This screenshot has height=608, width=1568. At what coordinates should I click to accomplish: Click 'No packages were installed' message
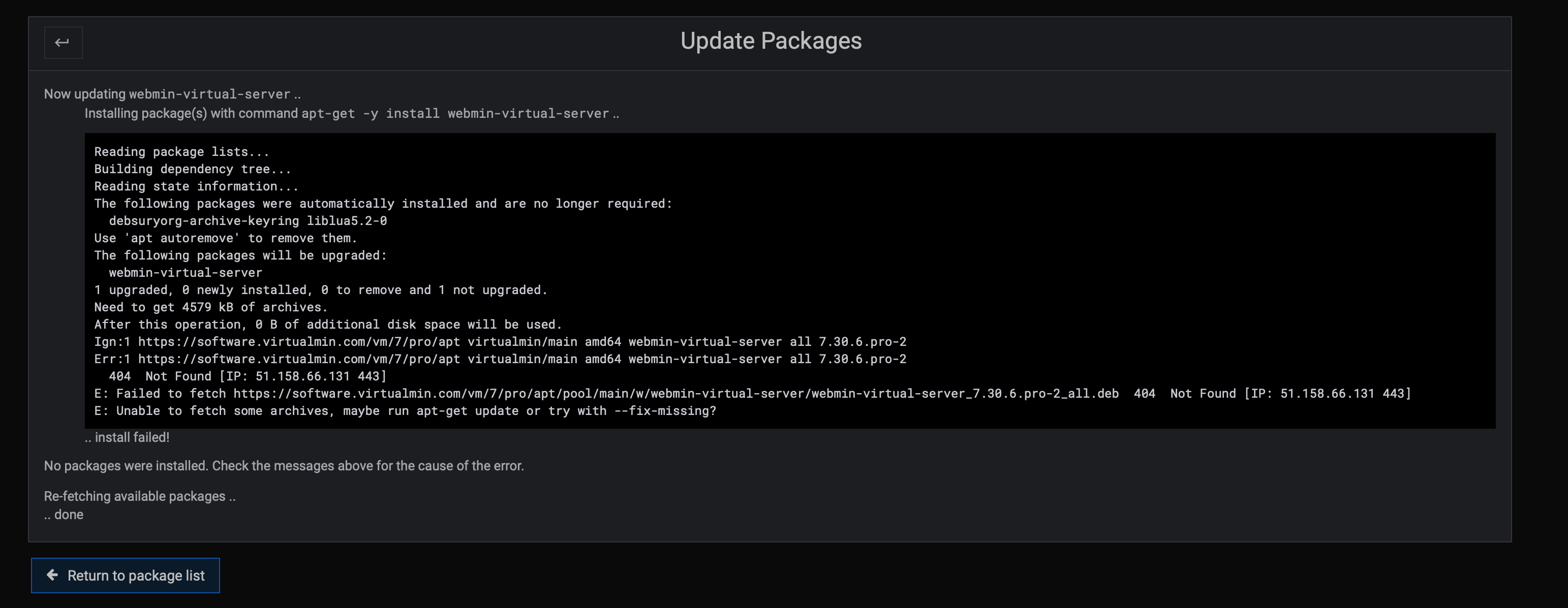[284, 466]
